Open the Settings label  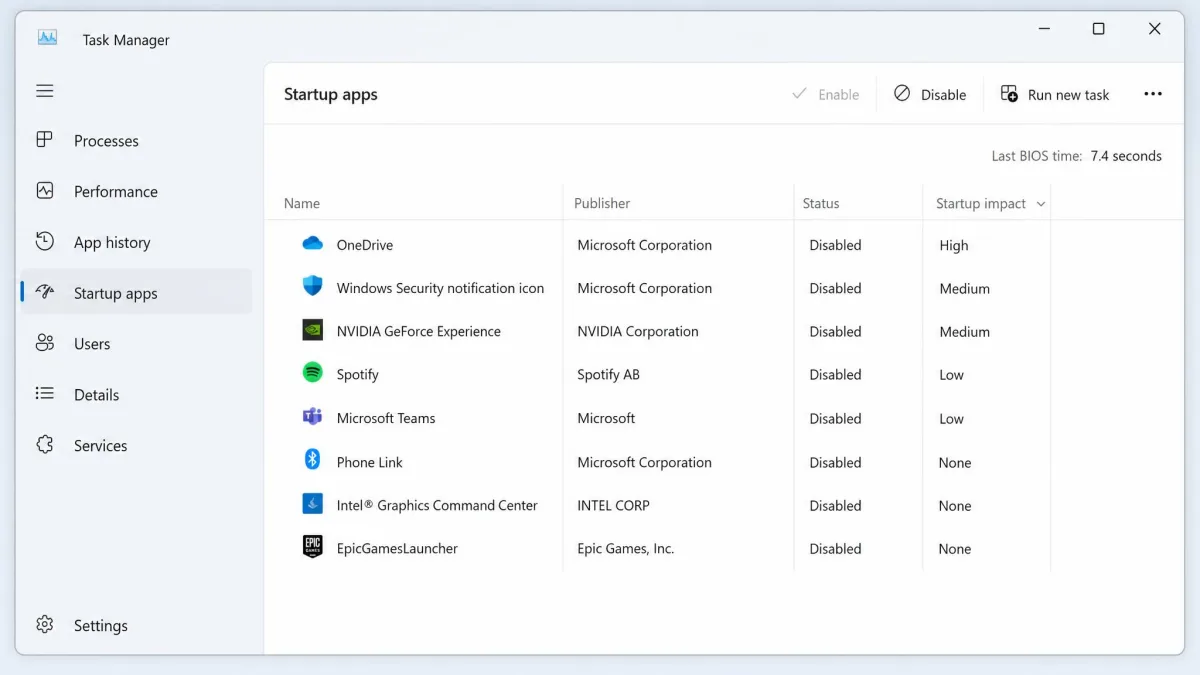click(x=101, y=626)
